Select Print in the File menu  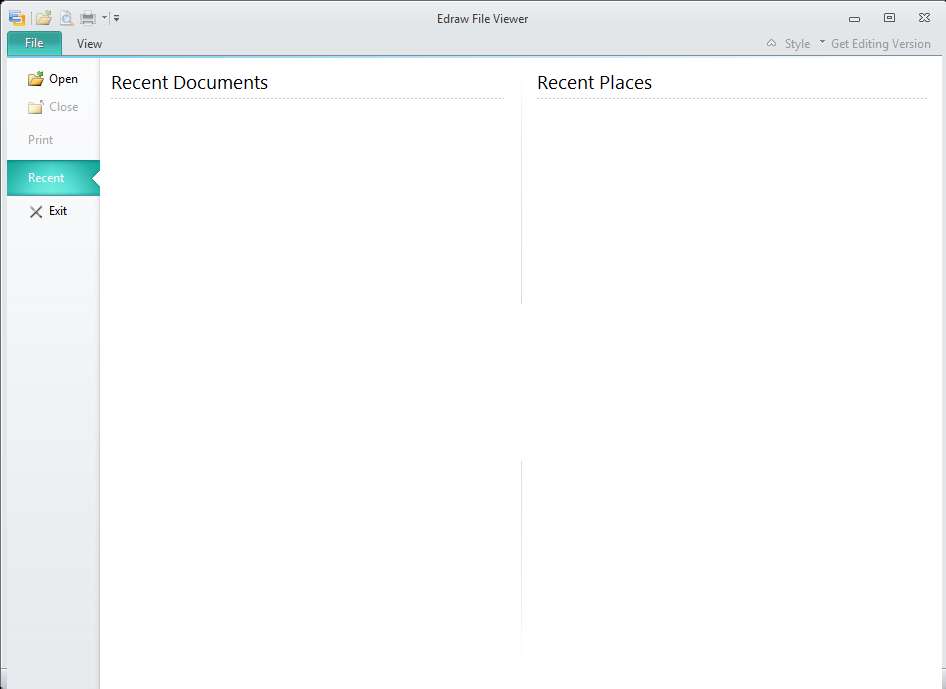coord(40,139)
